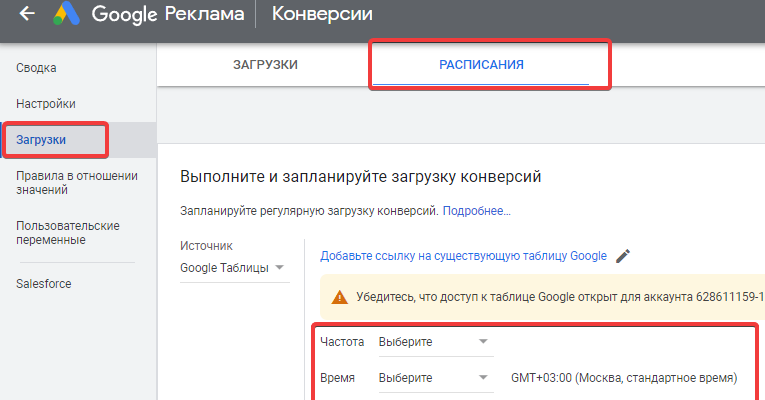Click the Убедитесь, что доступ warning message
The image size is (765, 400).
point(560,297)
